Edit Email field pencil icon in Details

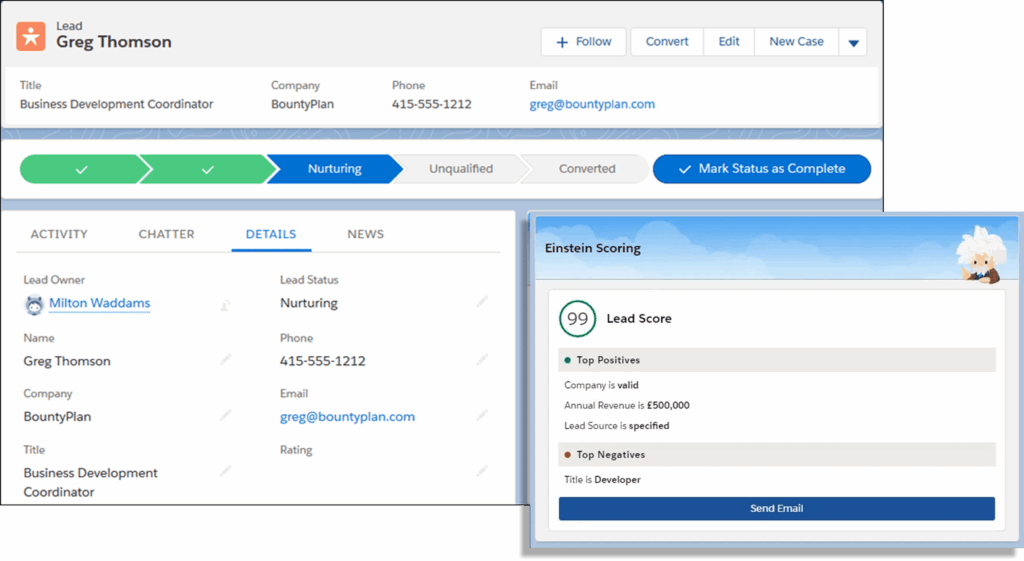click(482, 415)
